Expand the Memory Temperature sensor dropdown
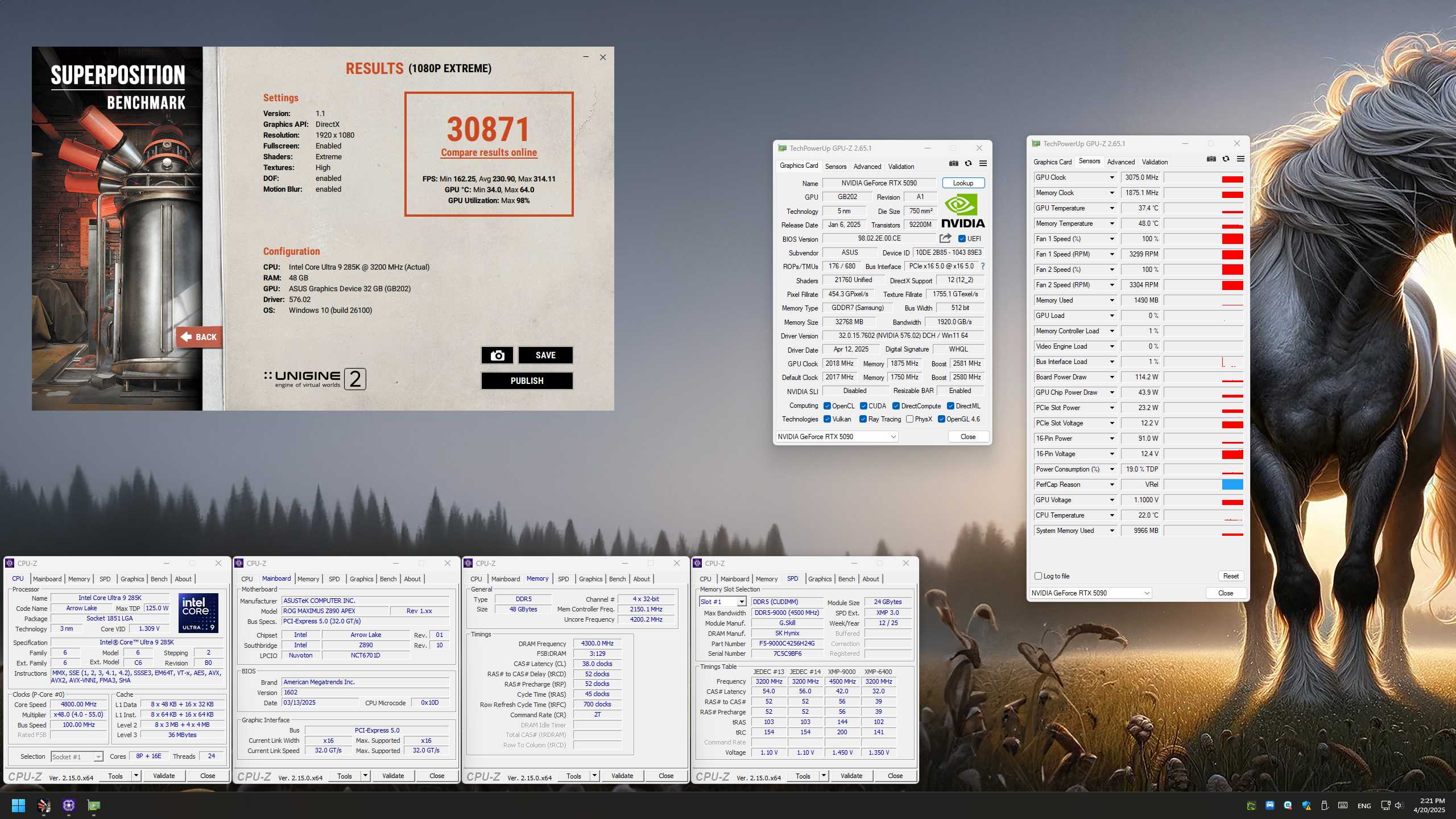Screen dimensions: 1456x819 (1112, 224)
